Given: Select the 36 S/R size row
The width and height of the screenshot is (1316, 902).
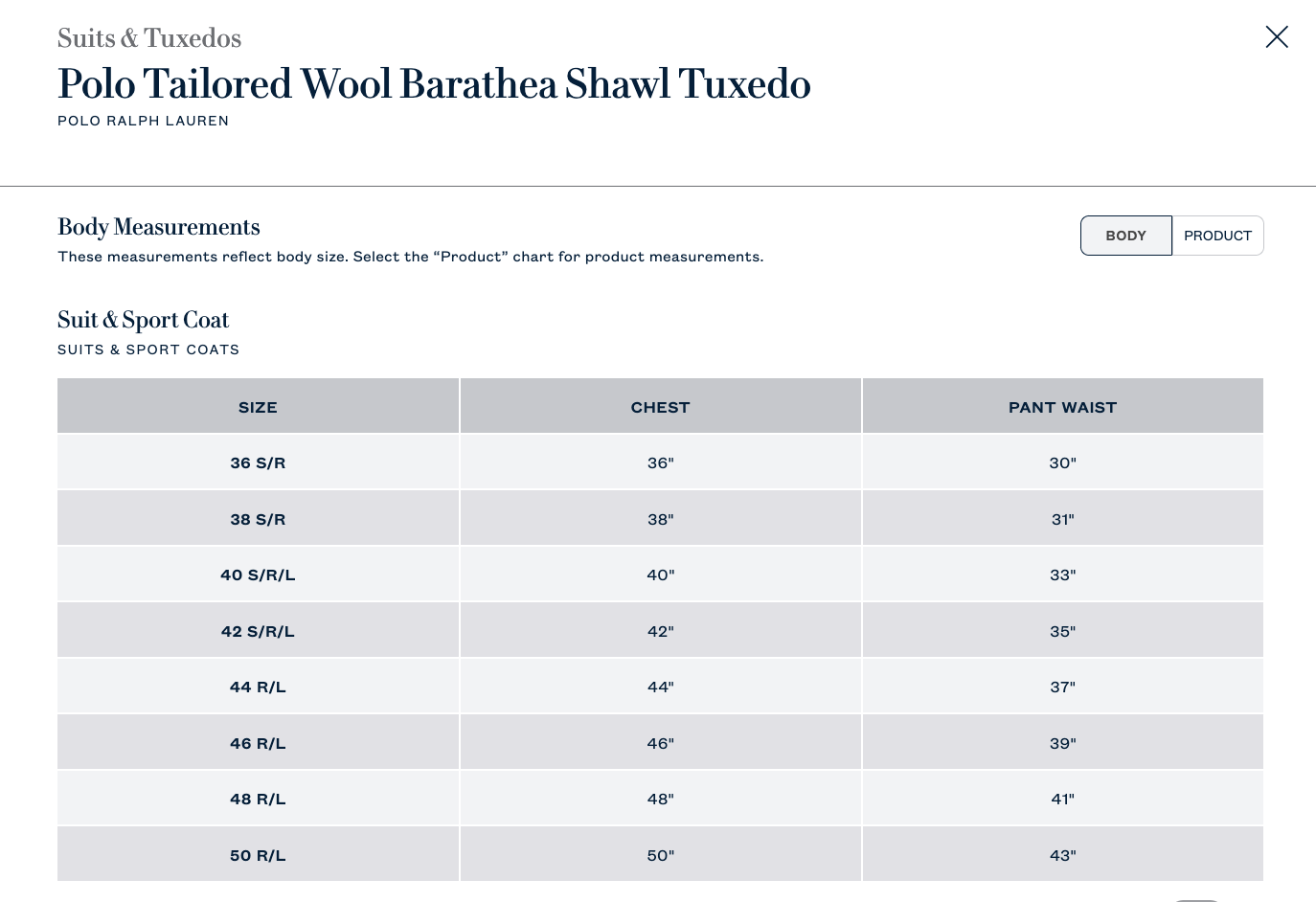Looking at the screenshot, I should click(660, 462).
